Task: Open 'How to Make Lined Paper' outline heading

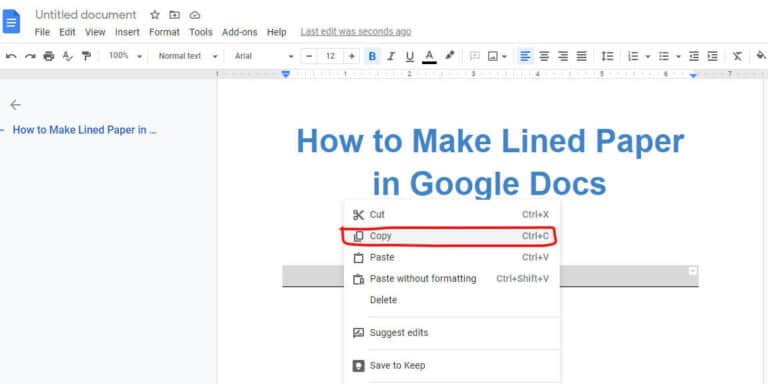Action: point(84,130)
